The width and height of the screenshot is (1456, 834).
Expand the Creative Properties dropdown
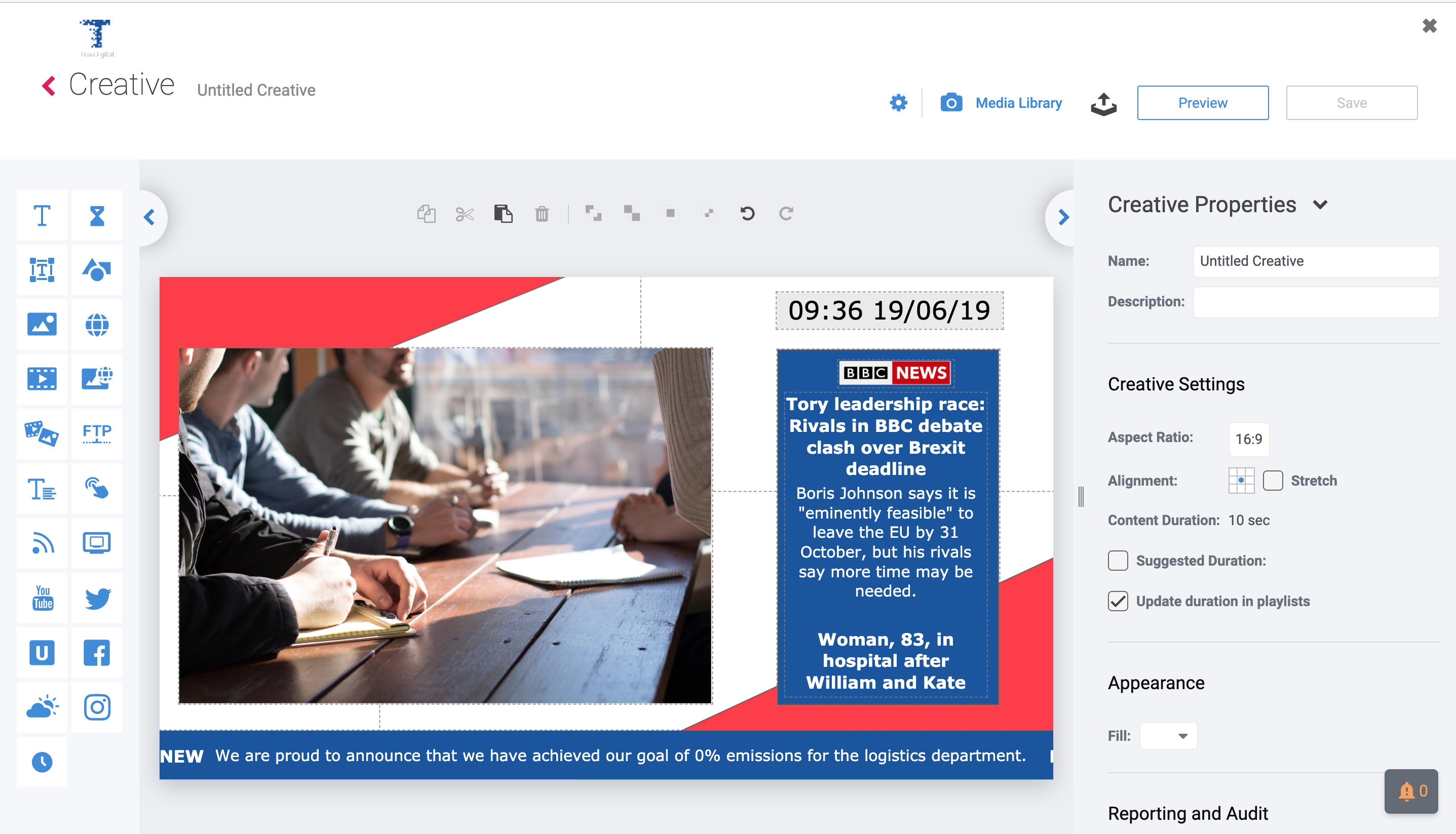tap(1320, 205)
